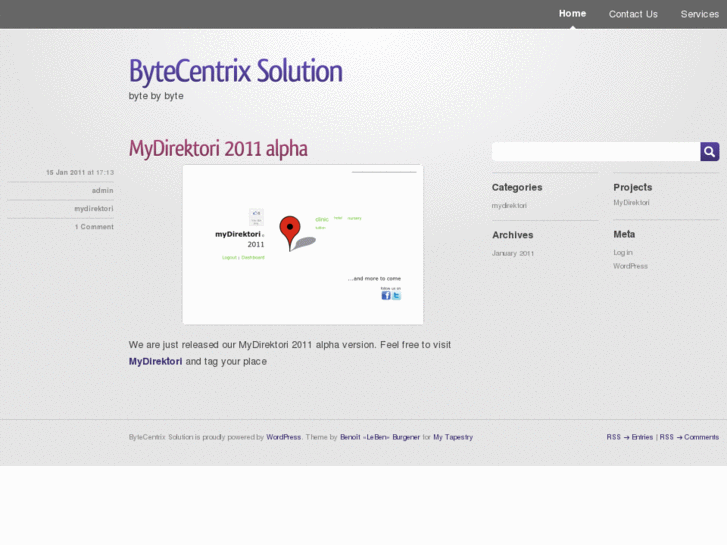Click the admin author link
This screenshot has width=727, height=545.
(102, 191)
